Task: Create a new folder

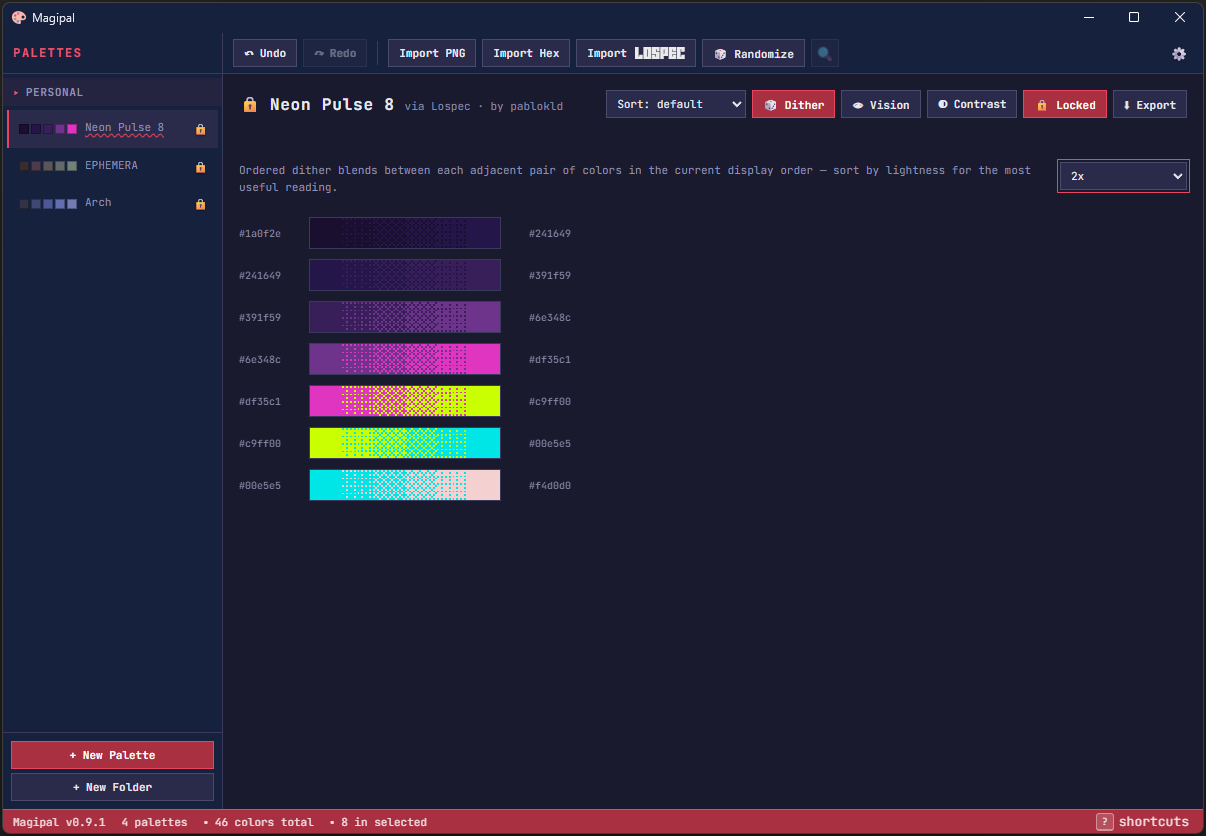Action: (x=112, y=787)
